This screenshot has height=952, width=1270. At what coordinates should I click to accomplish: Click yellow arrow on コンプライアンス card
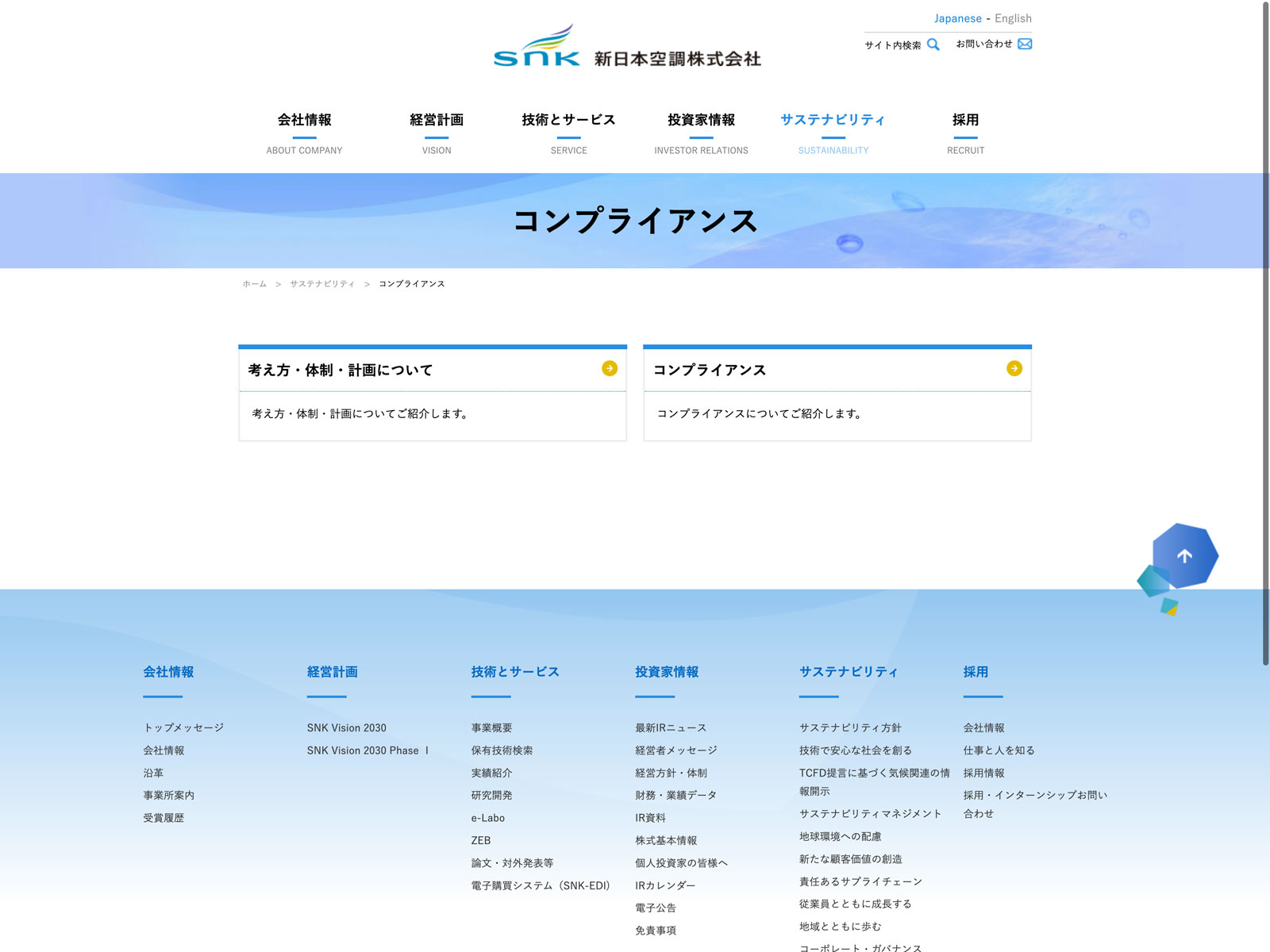pyautogui.click(x=1014, y=368)
